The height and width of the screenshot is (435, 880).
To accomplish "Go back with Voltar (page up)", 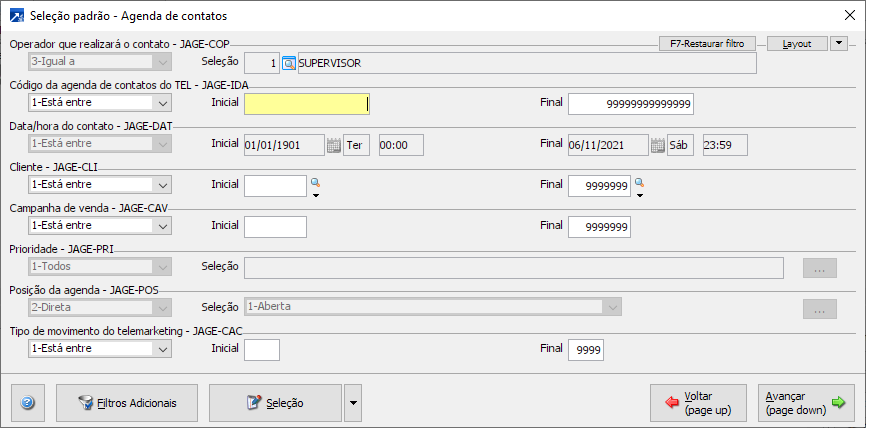I will coord(698,403).
